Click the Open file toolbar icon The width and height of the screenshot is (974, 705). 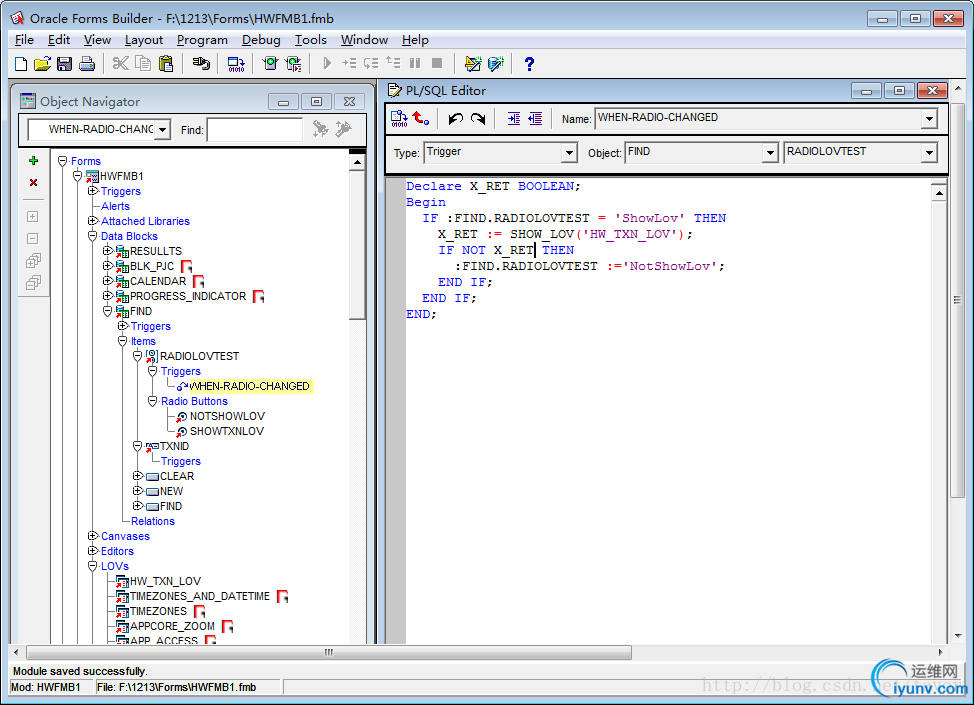click(x=42, y=63)
